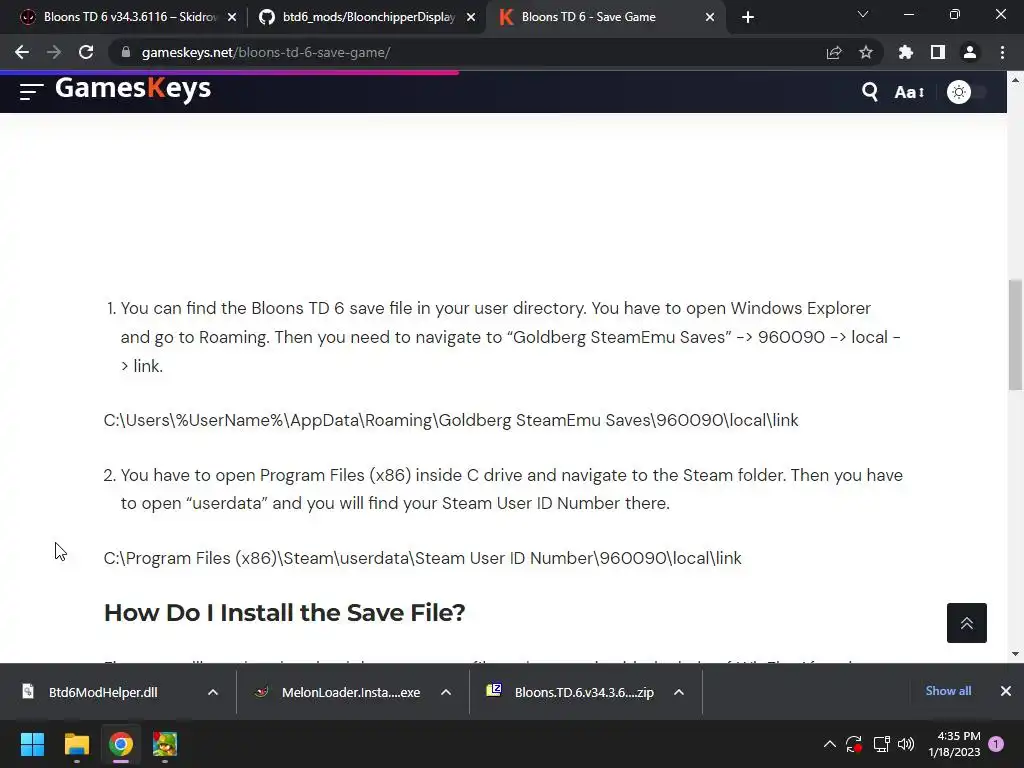The height and width of the screenshot is (768, 1024).
Task: Click the Goldberg SteamEmu Saves path text
Action: coord(451,420)
